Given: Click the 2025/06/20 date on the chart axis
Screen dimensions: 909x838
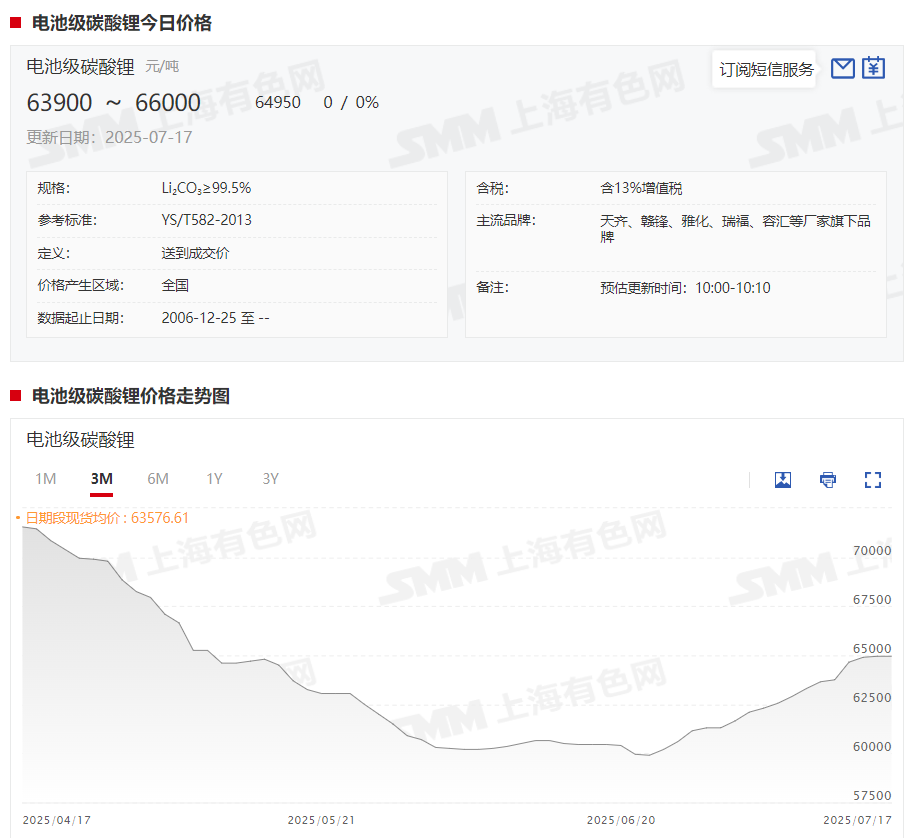Looking at the screenshot, I should pyautogui.click(x=620, y=820).
